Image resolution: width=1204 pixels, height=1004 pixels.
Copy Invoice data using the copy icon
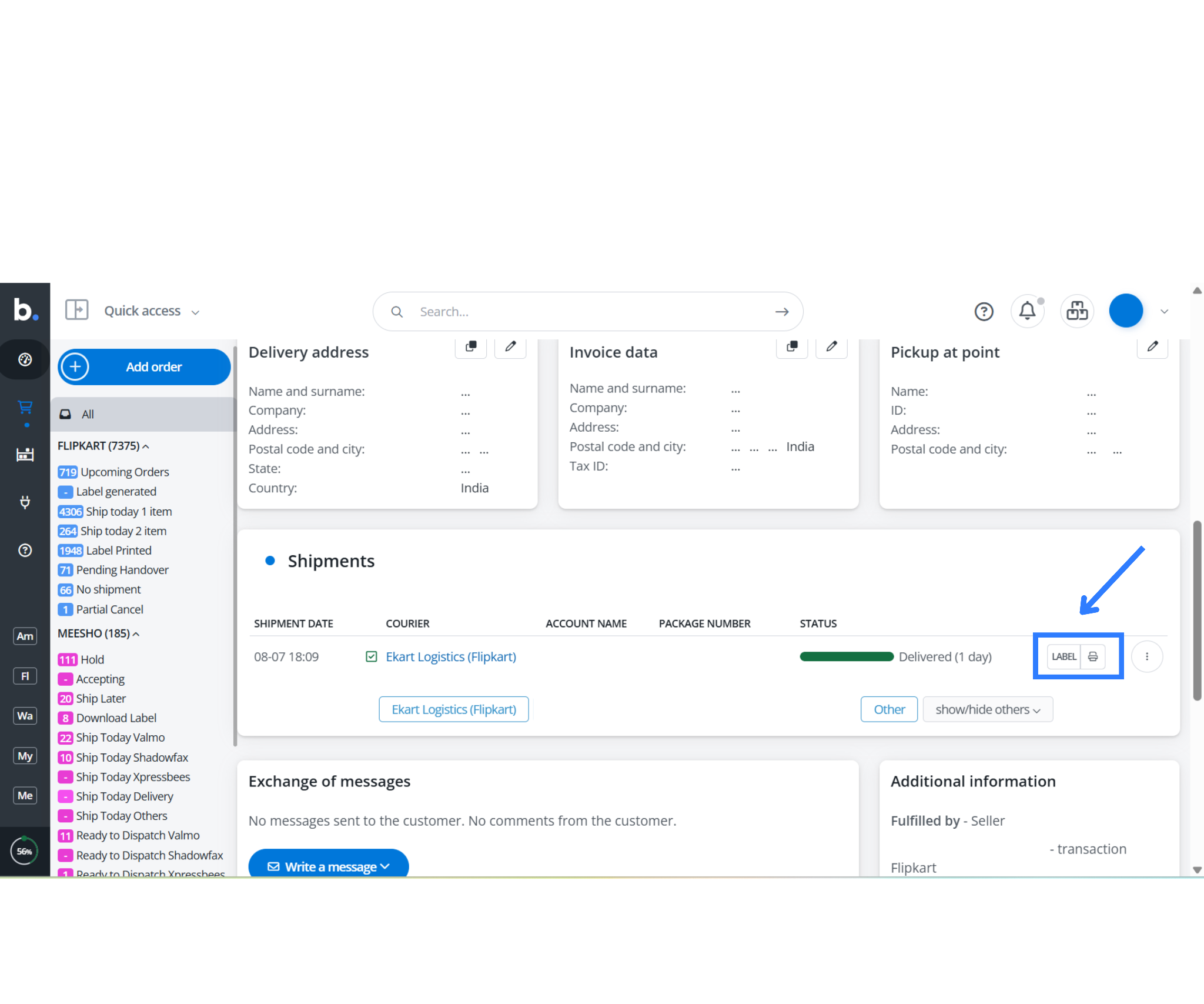click(792, 346)
